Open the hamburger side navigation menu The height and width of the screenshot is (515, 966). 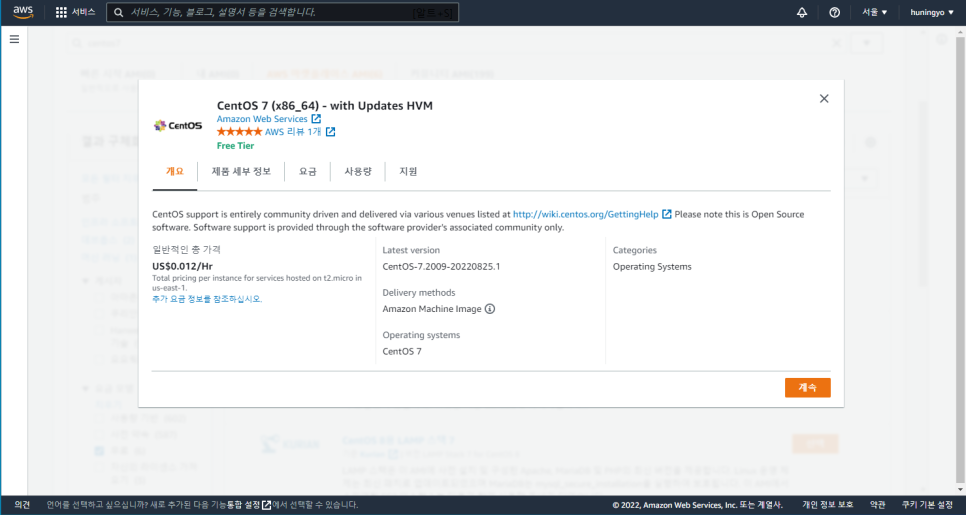(x=14, y=39)
